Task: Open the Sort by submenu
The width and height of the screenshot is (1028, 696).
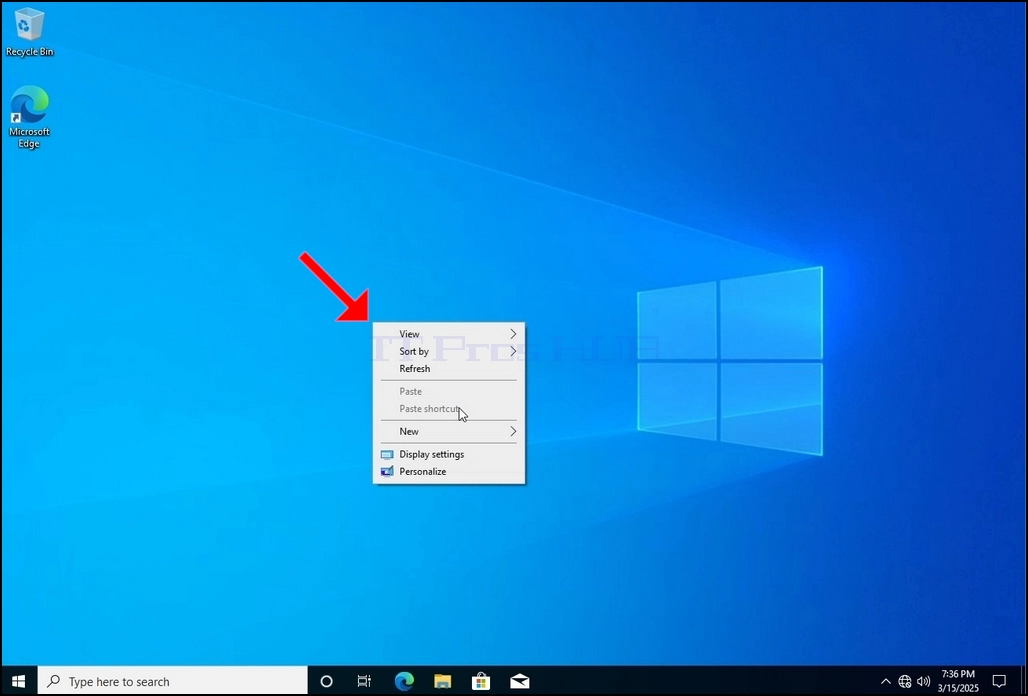Action: (x=449, y=351)
